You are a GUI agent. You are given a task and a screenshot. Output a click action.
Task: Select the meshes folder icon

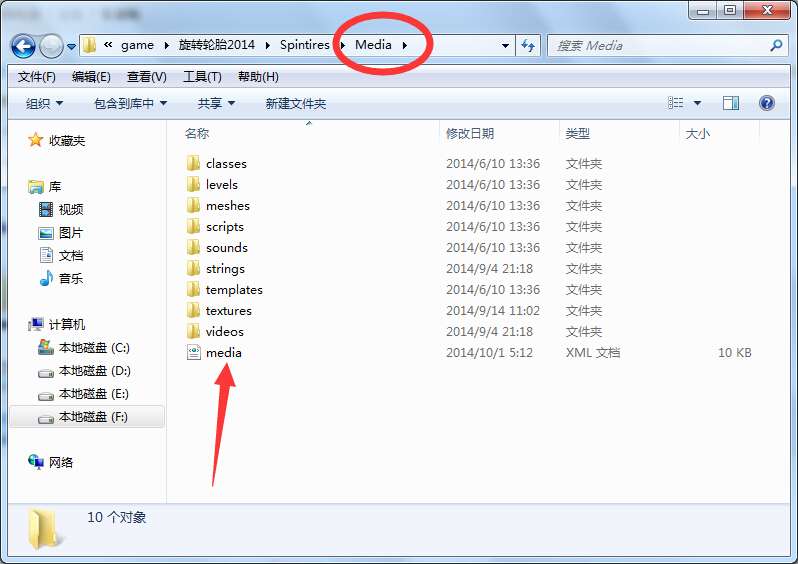pyautogui.click(x=193, y=205)
